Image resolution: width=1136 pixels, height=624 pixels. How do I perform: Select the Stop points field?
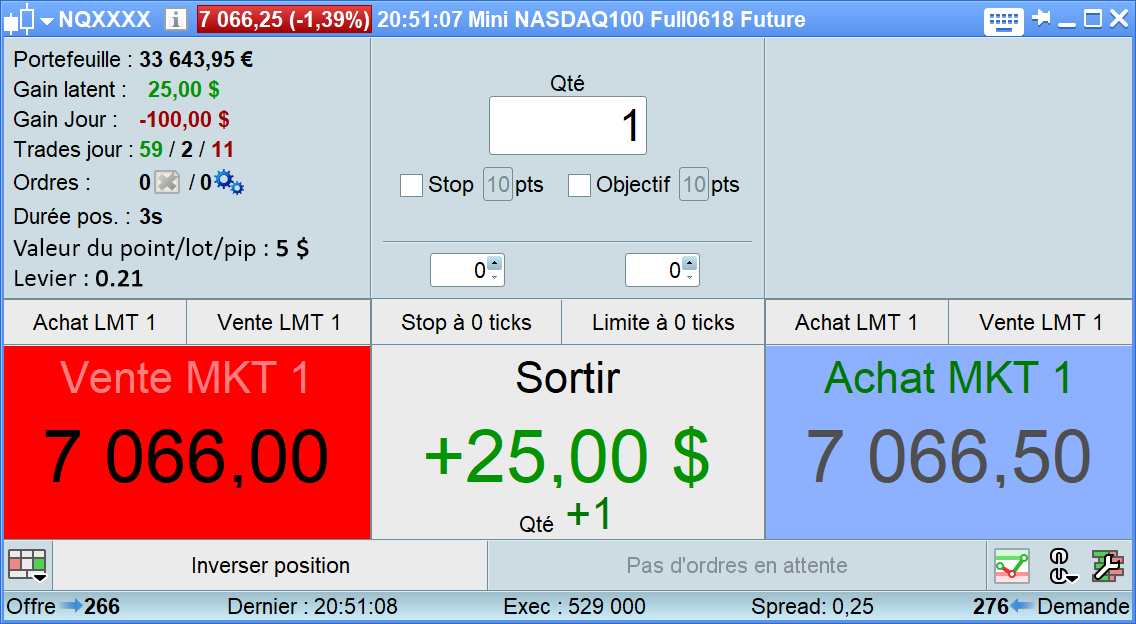(498, 184)
